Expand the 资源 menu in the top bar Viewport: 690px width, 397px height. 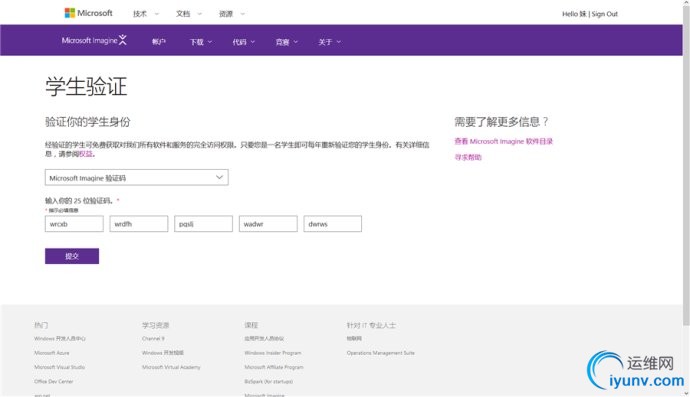click(232, 14)
